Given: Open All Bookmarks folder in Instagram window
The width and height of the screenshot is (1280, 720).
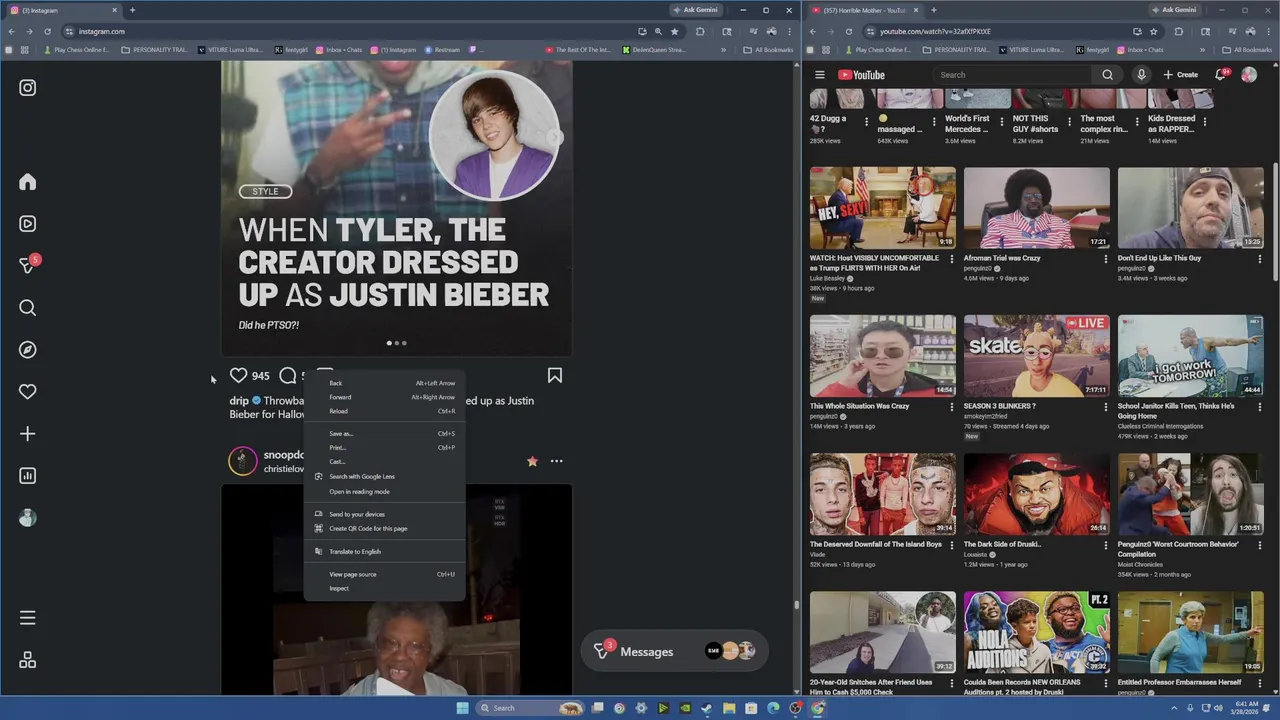Looking at the screenshot, I should click(768, 50).
